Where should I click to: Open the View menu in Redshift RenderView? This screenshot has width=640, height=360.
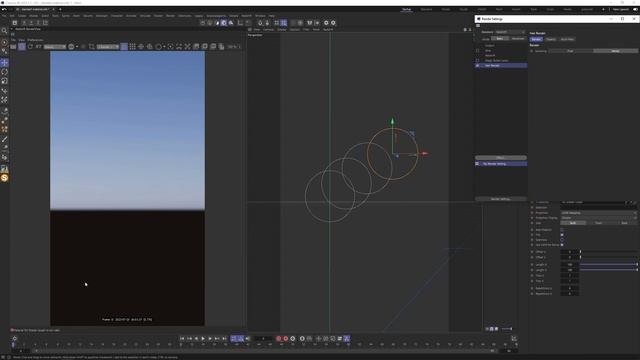click(x=22, y=40)
